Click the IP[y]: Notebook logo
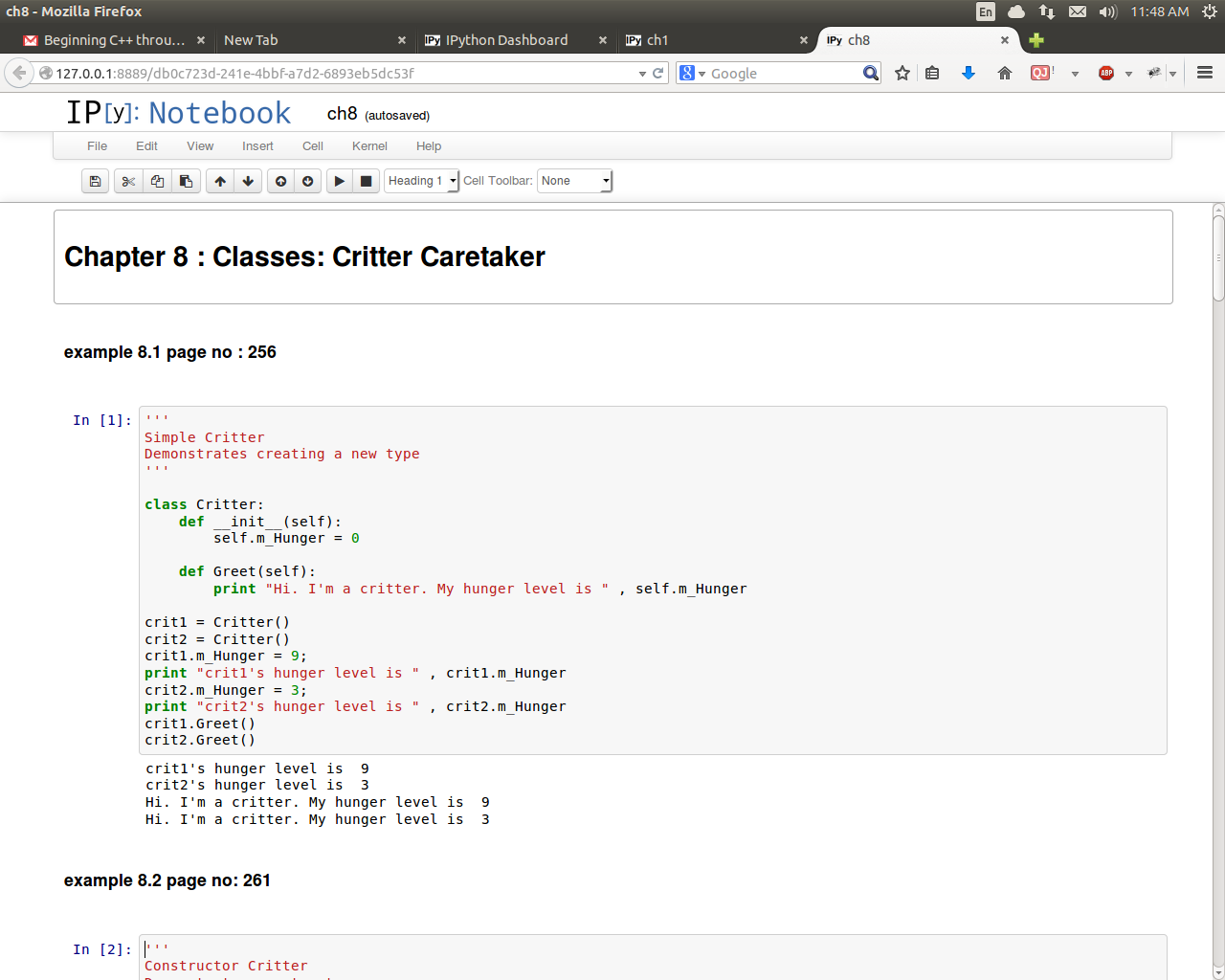Screen dimensions: 1225x980 [178, 113]
